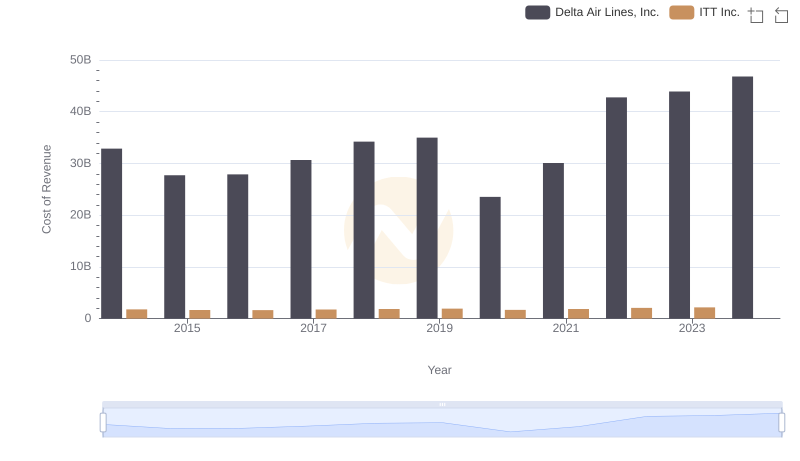The height and width of the screenshot is (461, 800).
Task: Click ITT bar for 2017
Action: tap(326, 314)
